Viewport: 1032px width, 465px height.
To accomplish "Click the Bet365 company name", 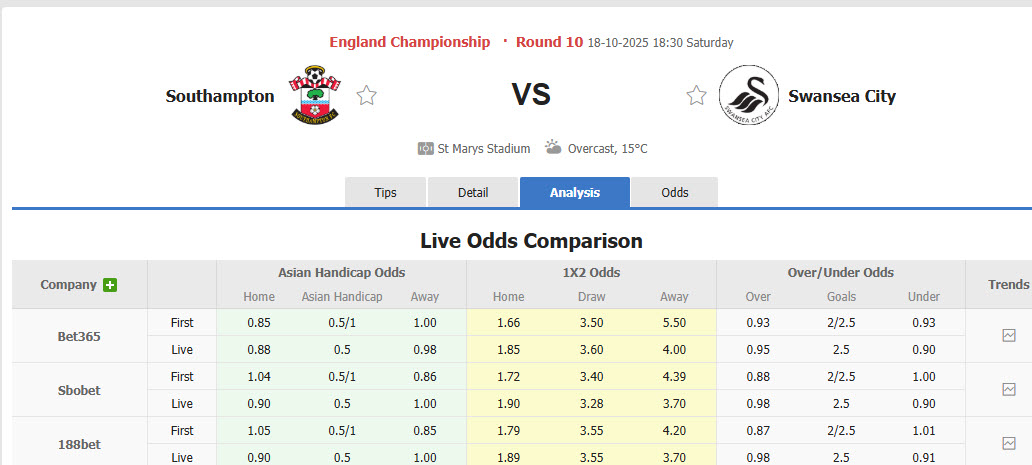I will (x=79, y=336).
